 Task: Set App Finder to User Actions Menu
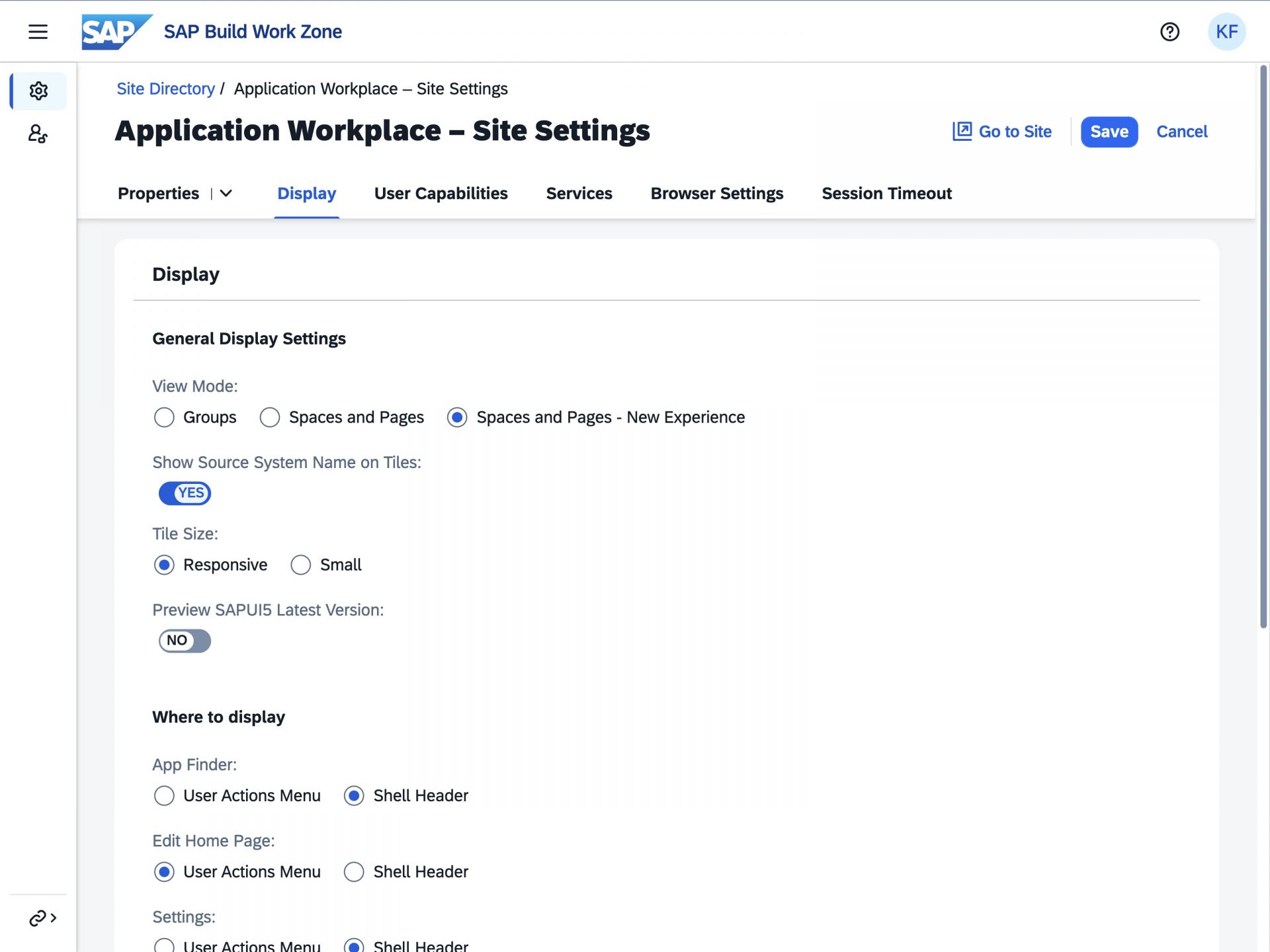[x=164, y=795]
